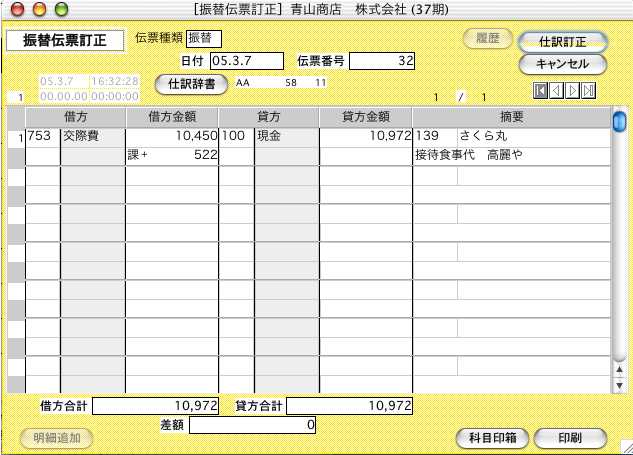Click the 摘要 cell 接待食事代
Viewport: 633px width, 455px height.
pyautogui.click(x=450, y=156)
